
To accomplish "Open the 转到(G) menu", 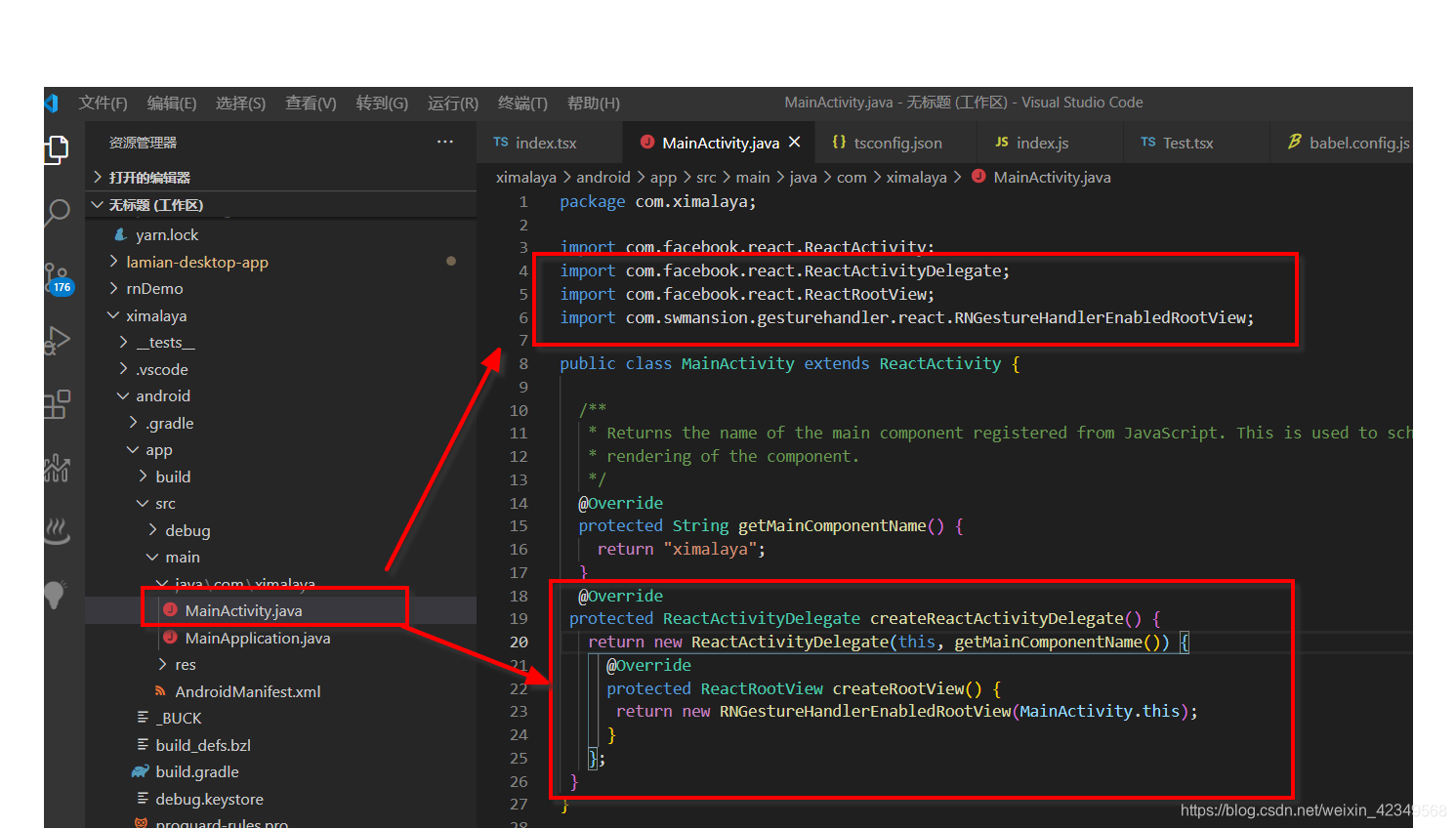I will pos(382,103).
